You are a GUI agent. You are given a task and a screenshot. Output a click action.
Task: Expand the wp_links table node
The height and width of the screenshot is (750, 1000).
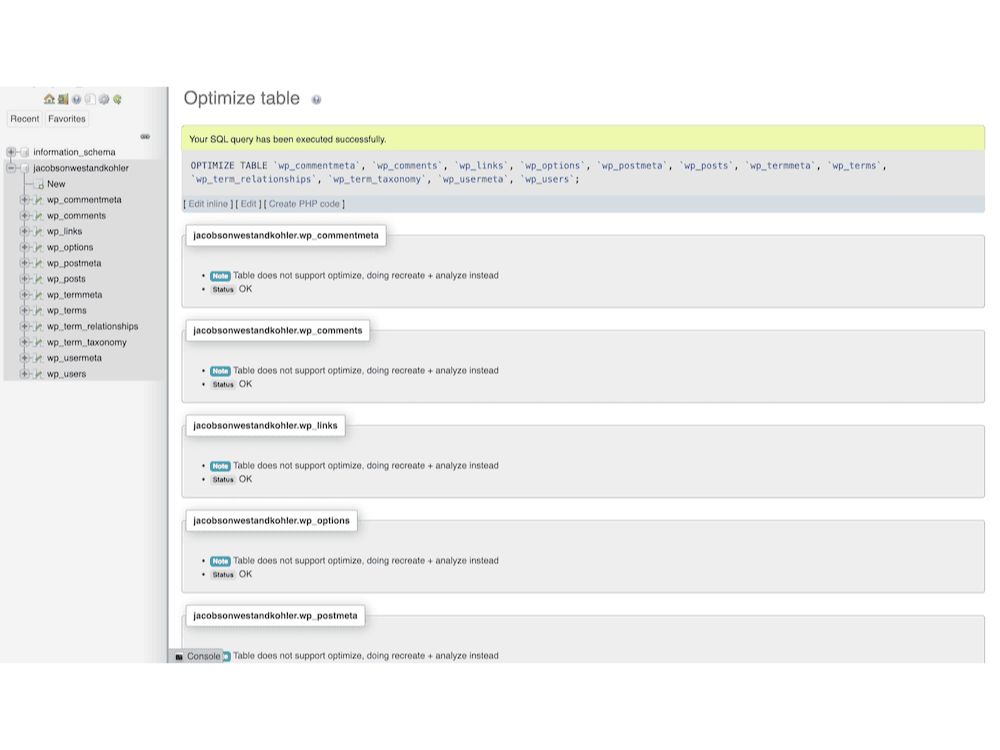[x=24, y=232]
